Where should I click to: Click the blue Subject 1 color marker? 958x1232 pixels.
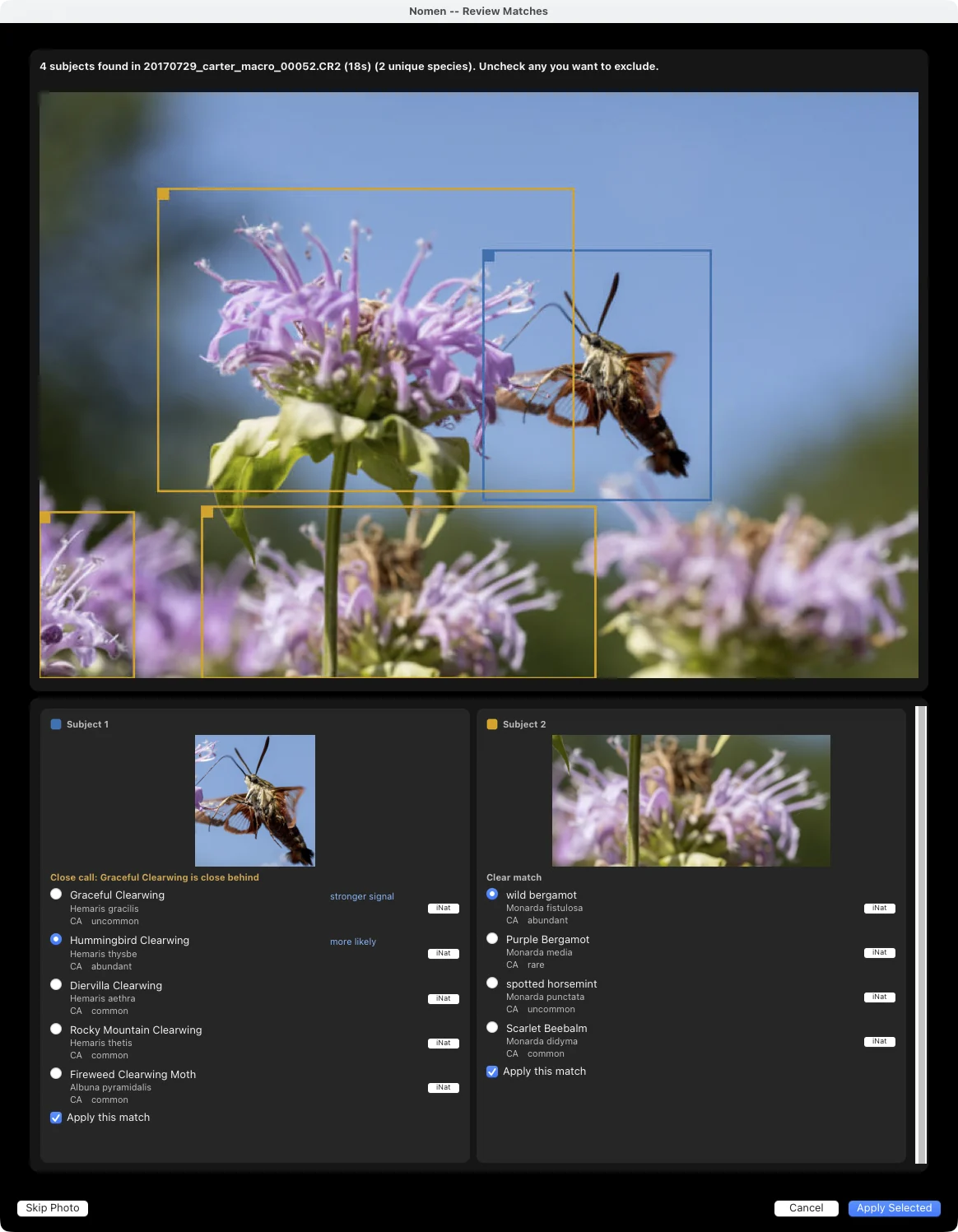(x=56, y=724)
